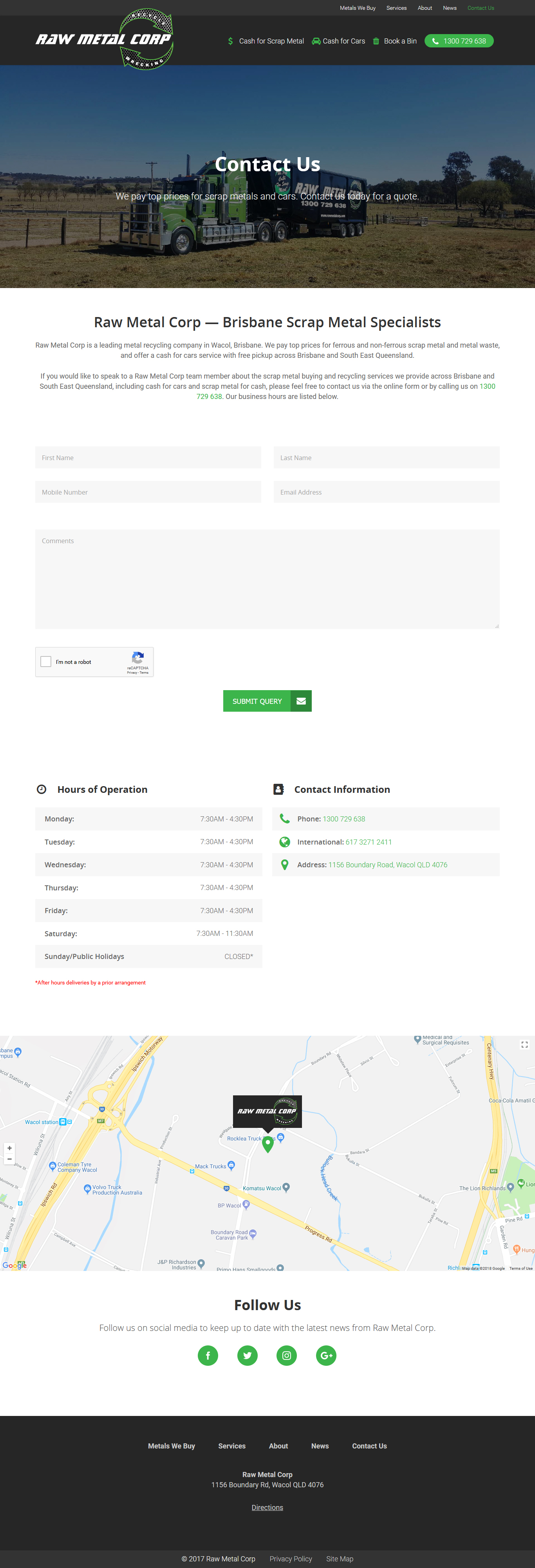Click the after hours deliveries note
The image size is (535, 1568).
(90, 982)
